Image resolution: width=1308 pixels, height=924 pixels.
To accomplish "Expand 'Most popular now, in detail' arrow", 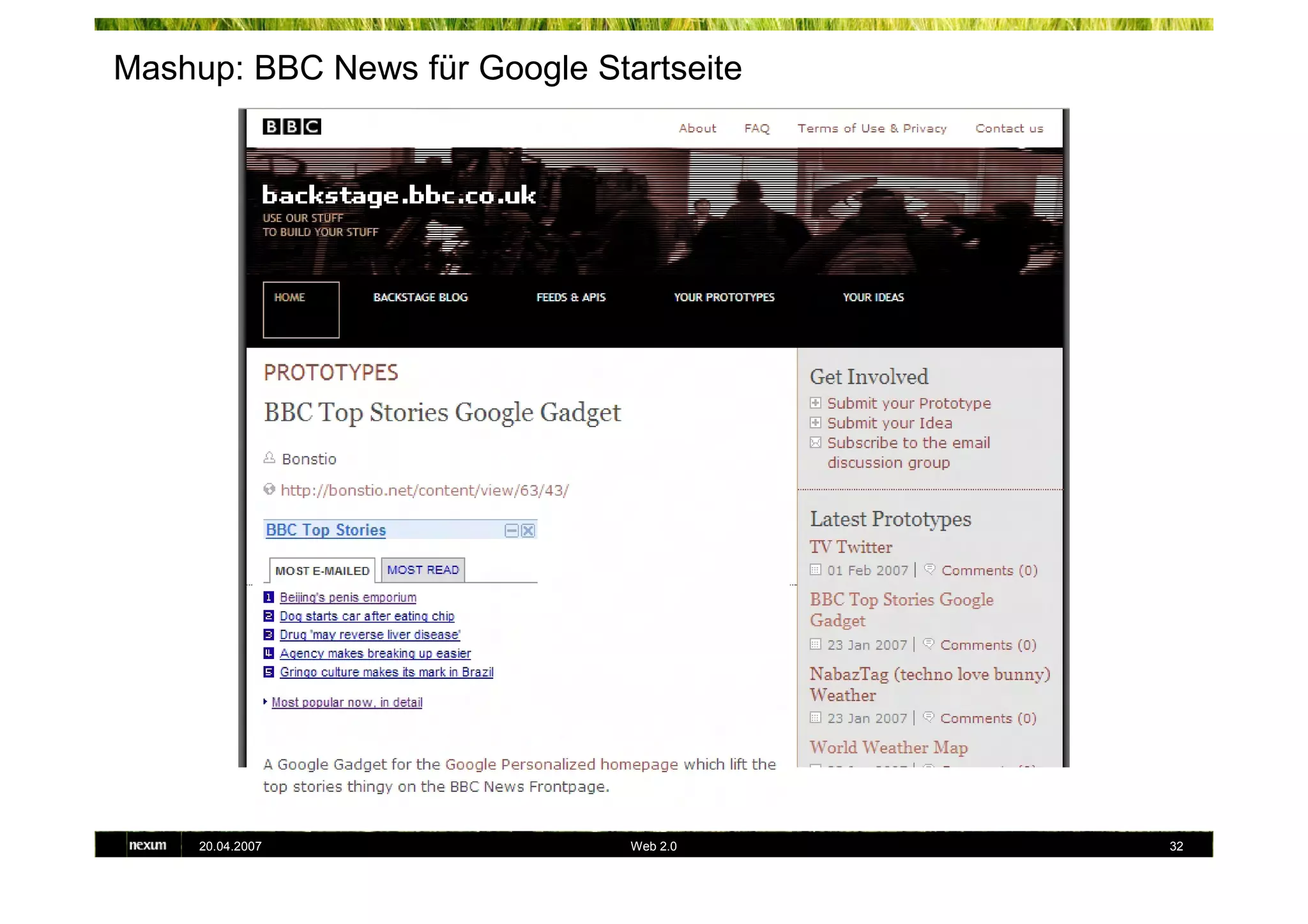I will point(265,702).
